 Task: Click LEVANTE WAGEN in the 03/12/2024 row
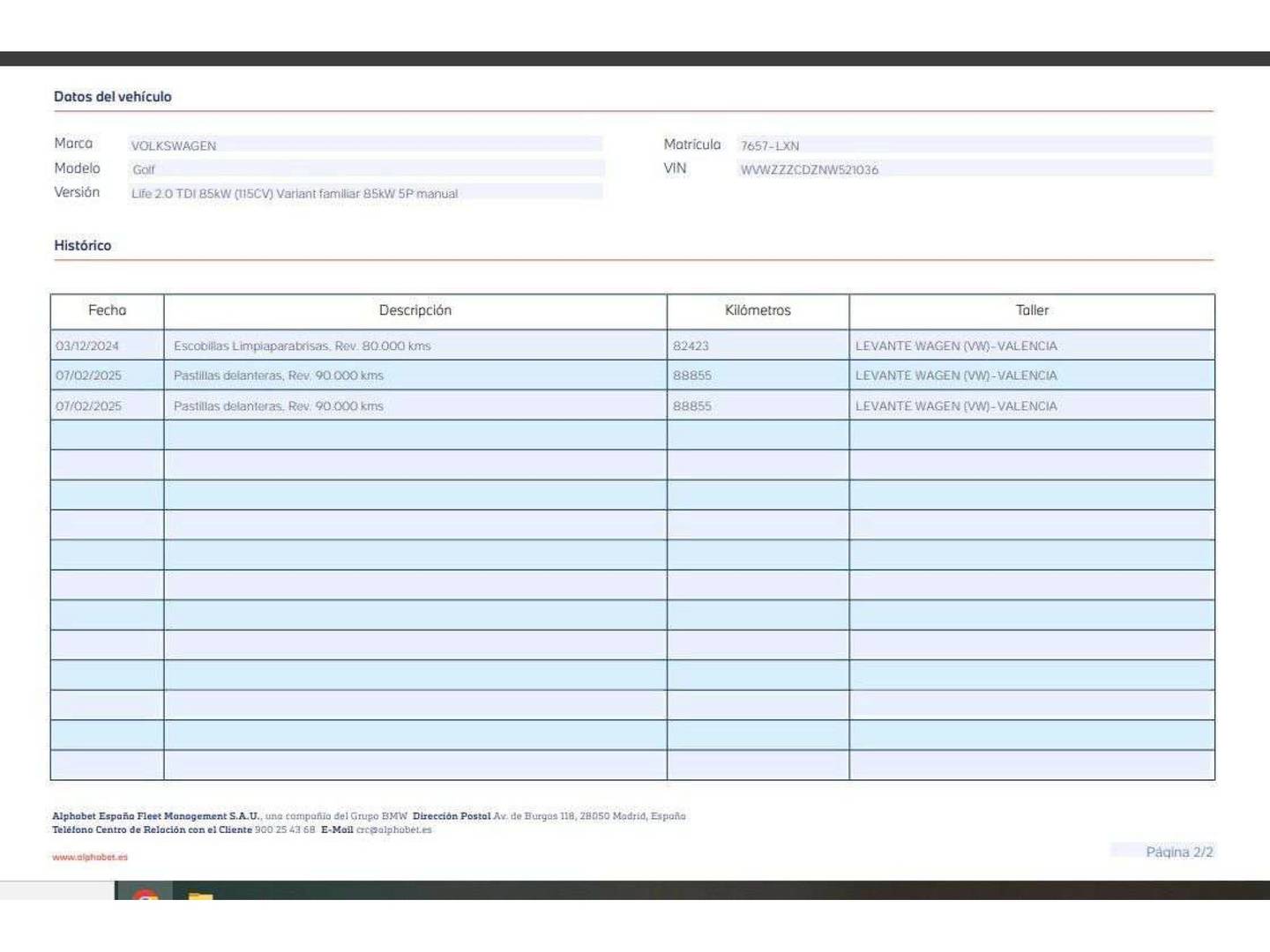[x=956, y=346]
